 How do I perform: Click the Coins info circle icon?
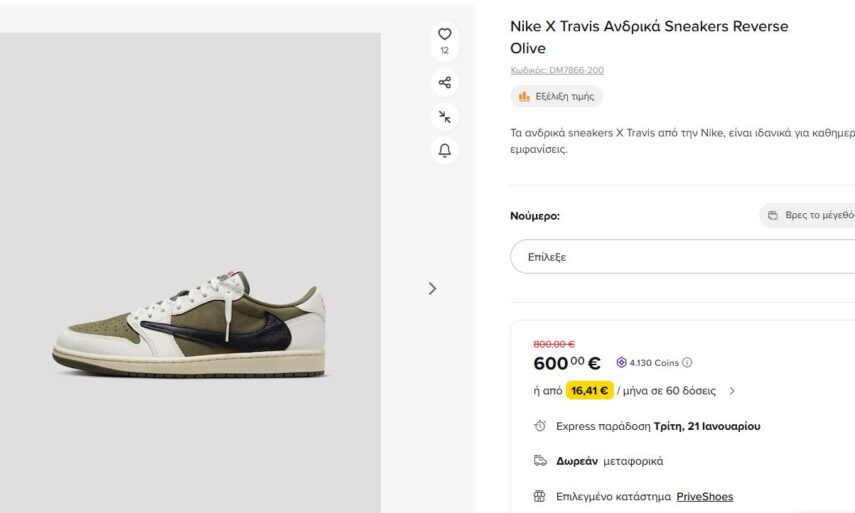pyautogui.click(x=687, y=363)
